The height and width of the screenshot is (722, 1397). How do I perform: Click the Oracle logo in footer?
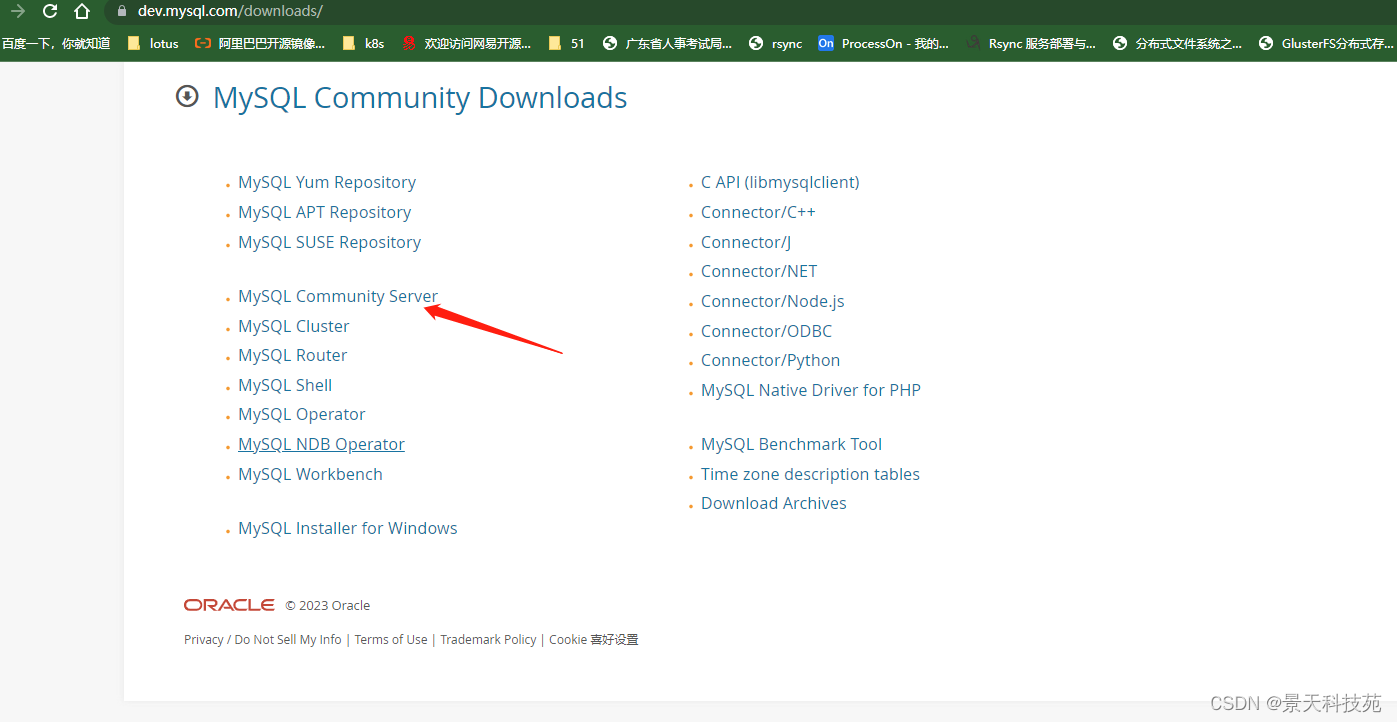[229, 605]
